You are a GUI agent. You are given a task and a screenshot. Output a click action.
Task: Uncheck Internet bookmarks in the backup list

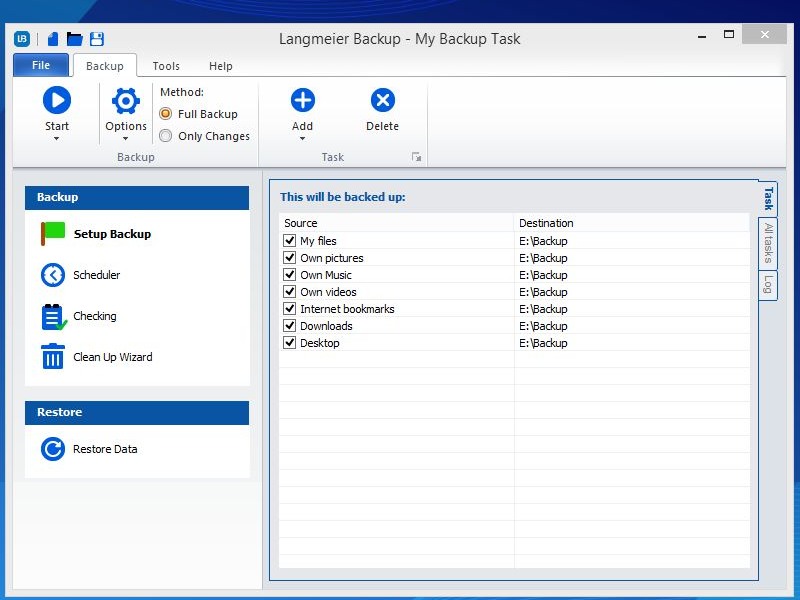[x=289, y=308]
